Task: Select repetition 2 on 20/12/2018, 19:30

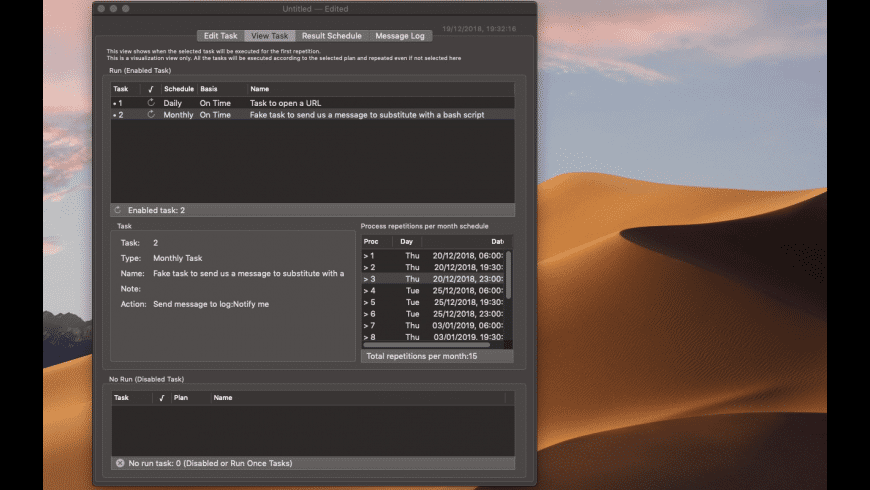Action: point(433,267)
